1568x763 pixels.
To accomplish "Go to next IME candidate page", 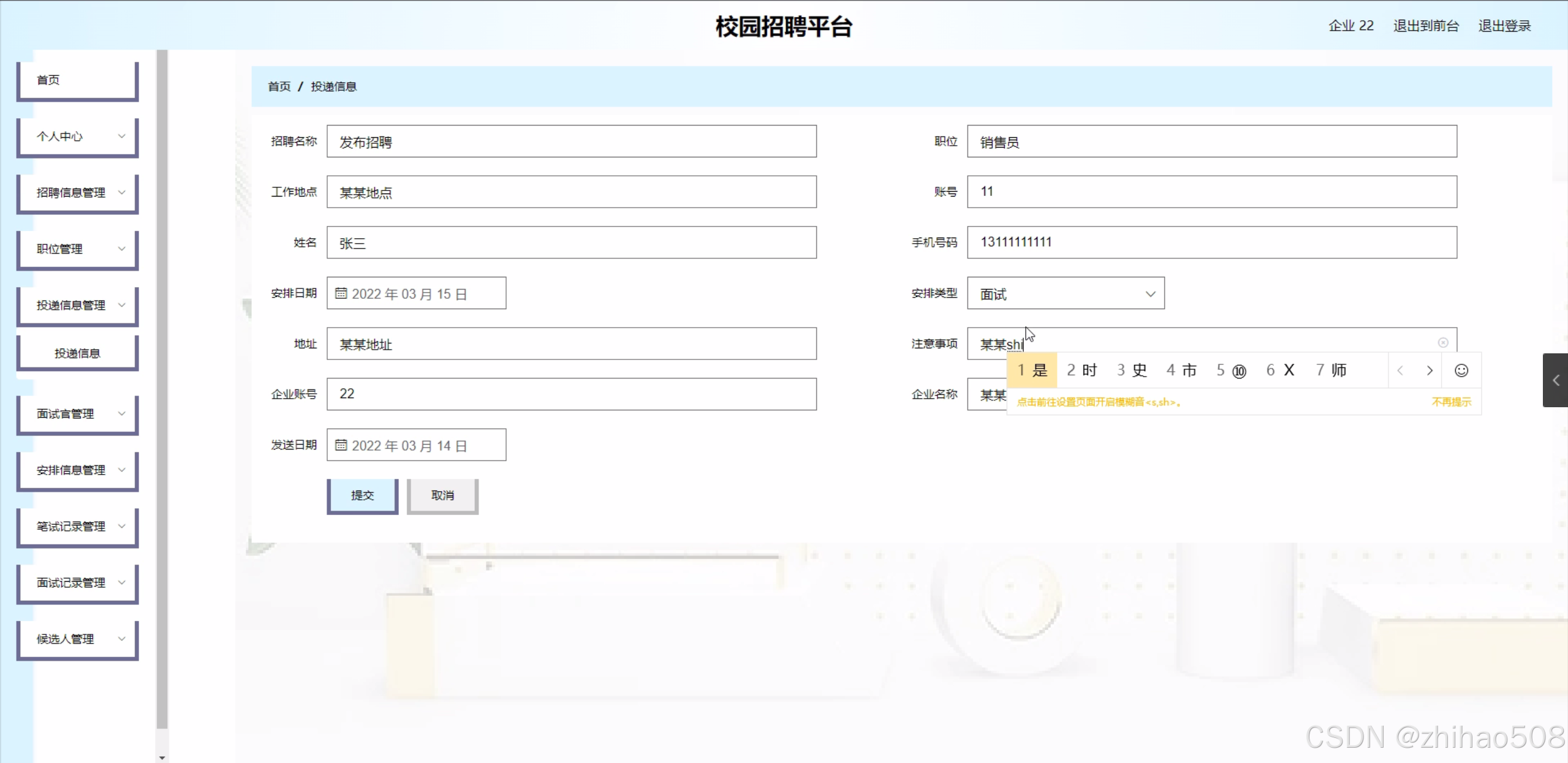I will (x=1430, y=370).
